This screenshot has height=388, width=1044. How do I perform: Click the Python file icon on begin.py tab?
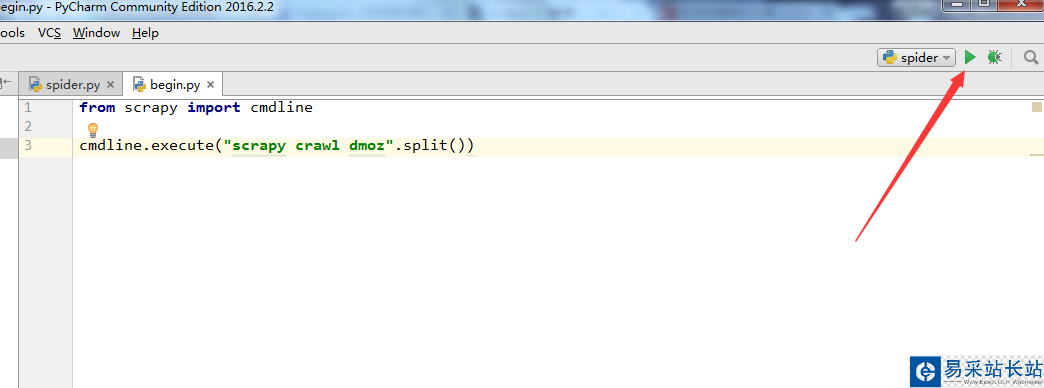[x=139, y=85]
